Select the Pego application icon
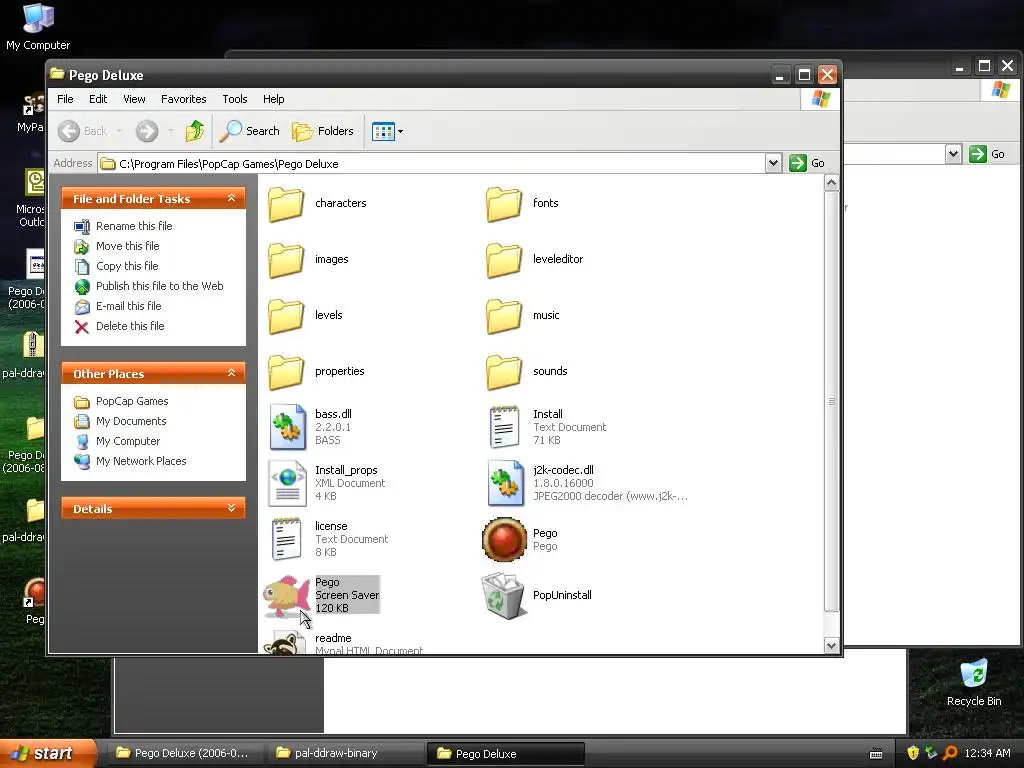The width and height of the screenshot is (1024, 768). pyautogui.click(x=504, y=539)
